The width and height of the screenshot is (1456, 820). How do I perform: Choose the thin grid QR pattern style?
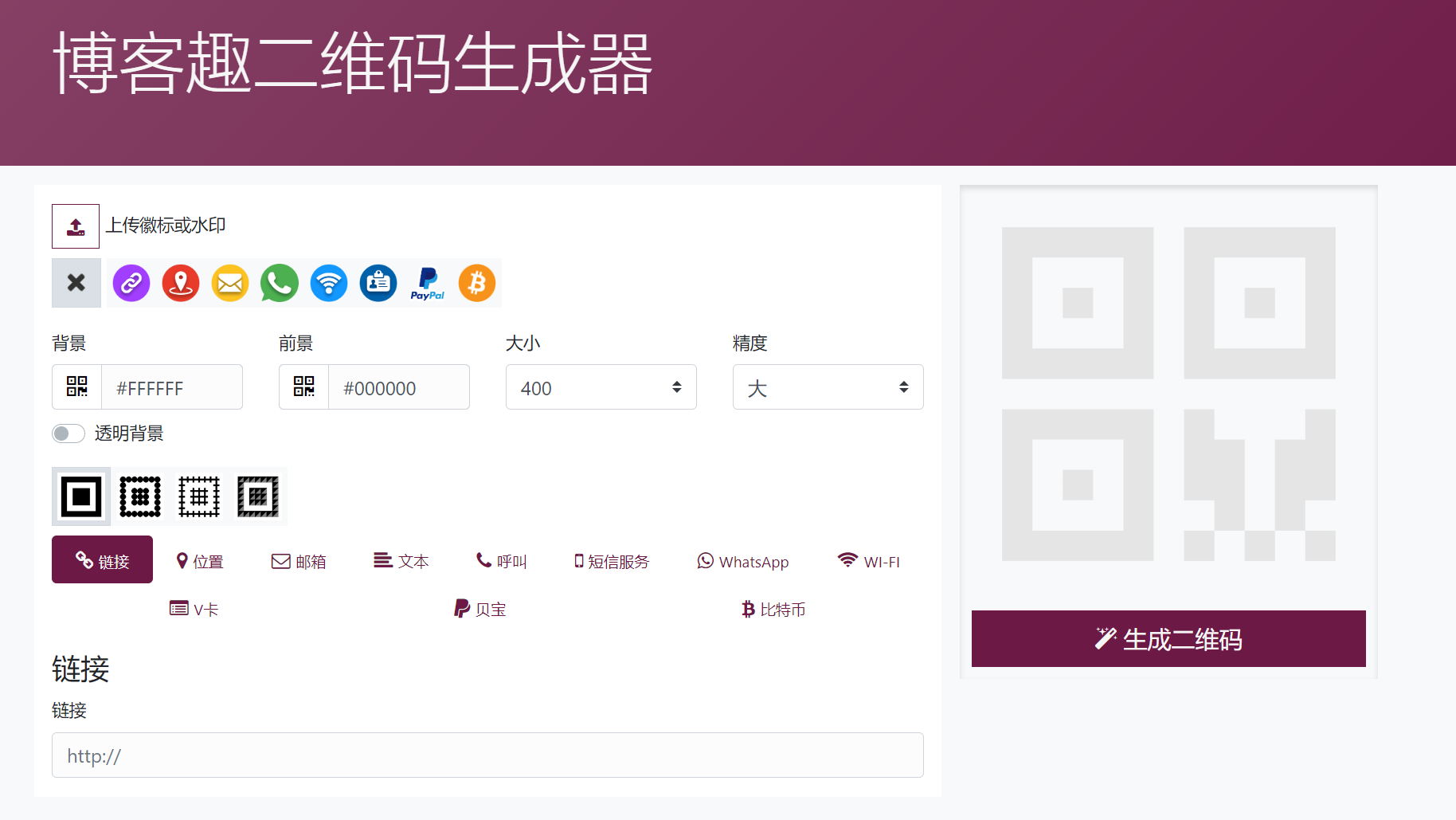[199, 496]
